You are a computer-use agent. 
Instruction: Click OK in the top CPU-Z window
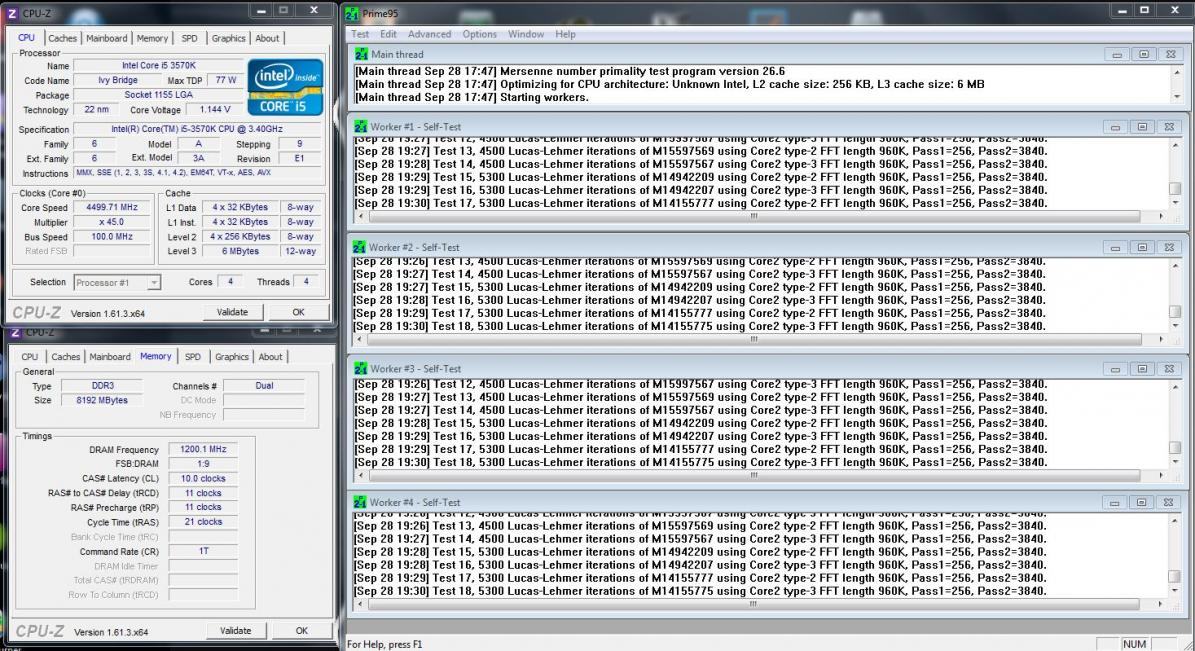coord(299,312)
